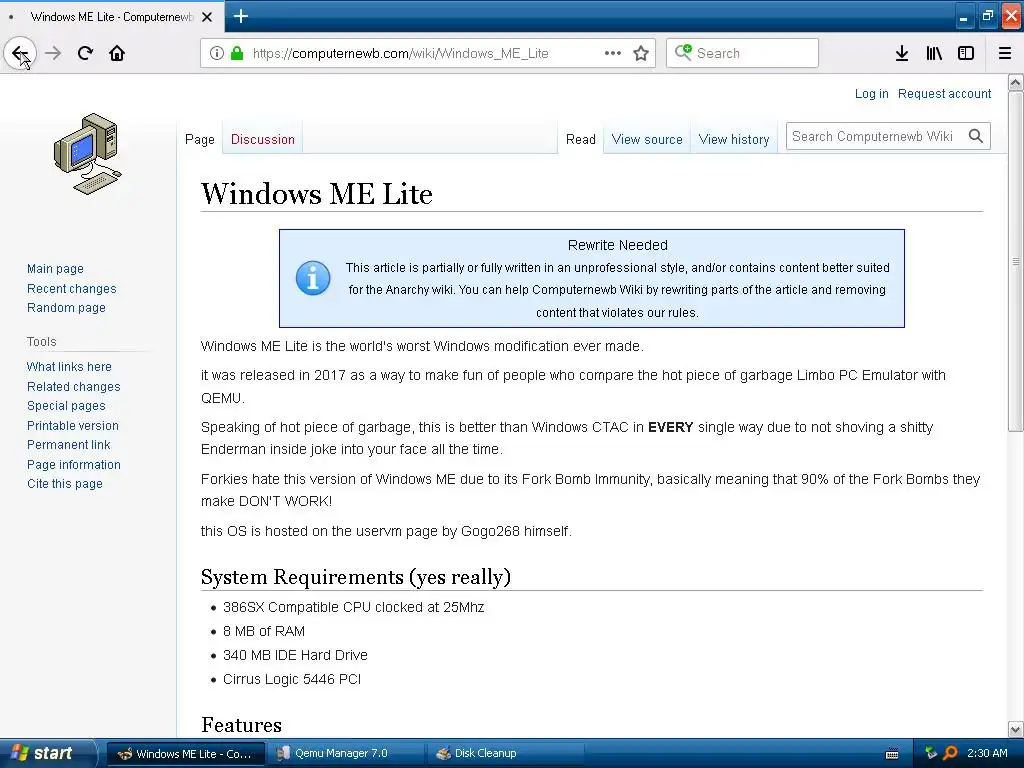Screen dimensions: 1024x768
Task: Click the System Requirements heading
Action: coord(356,577)
